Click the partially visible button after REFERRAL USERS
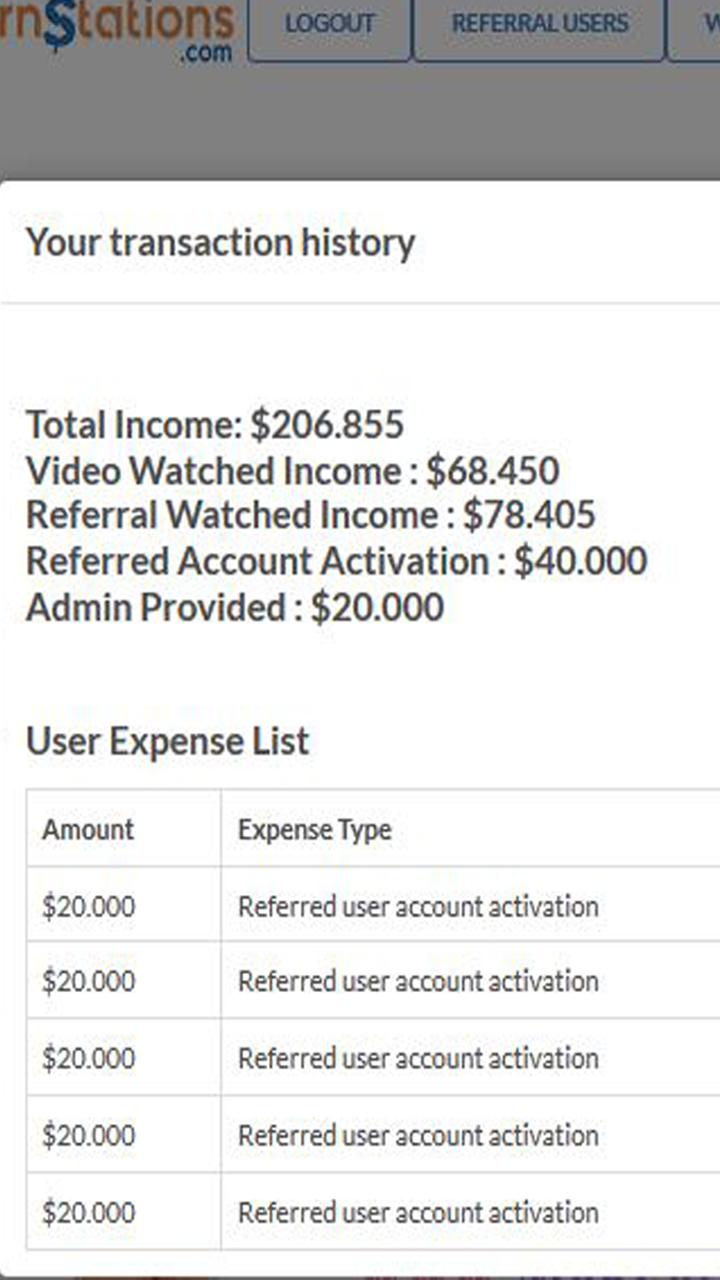The width and height of the screenshot is (720, 1280). [x=694, y=24]
